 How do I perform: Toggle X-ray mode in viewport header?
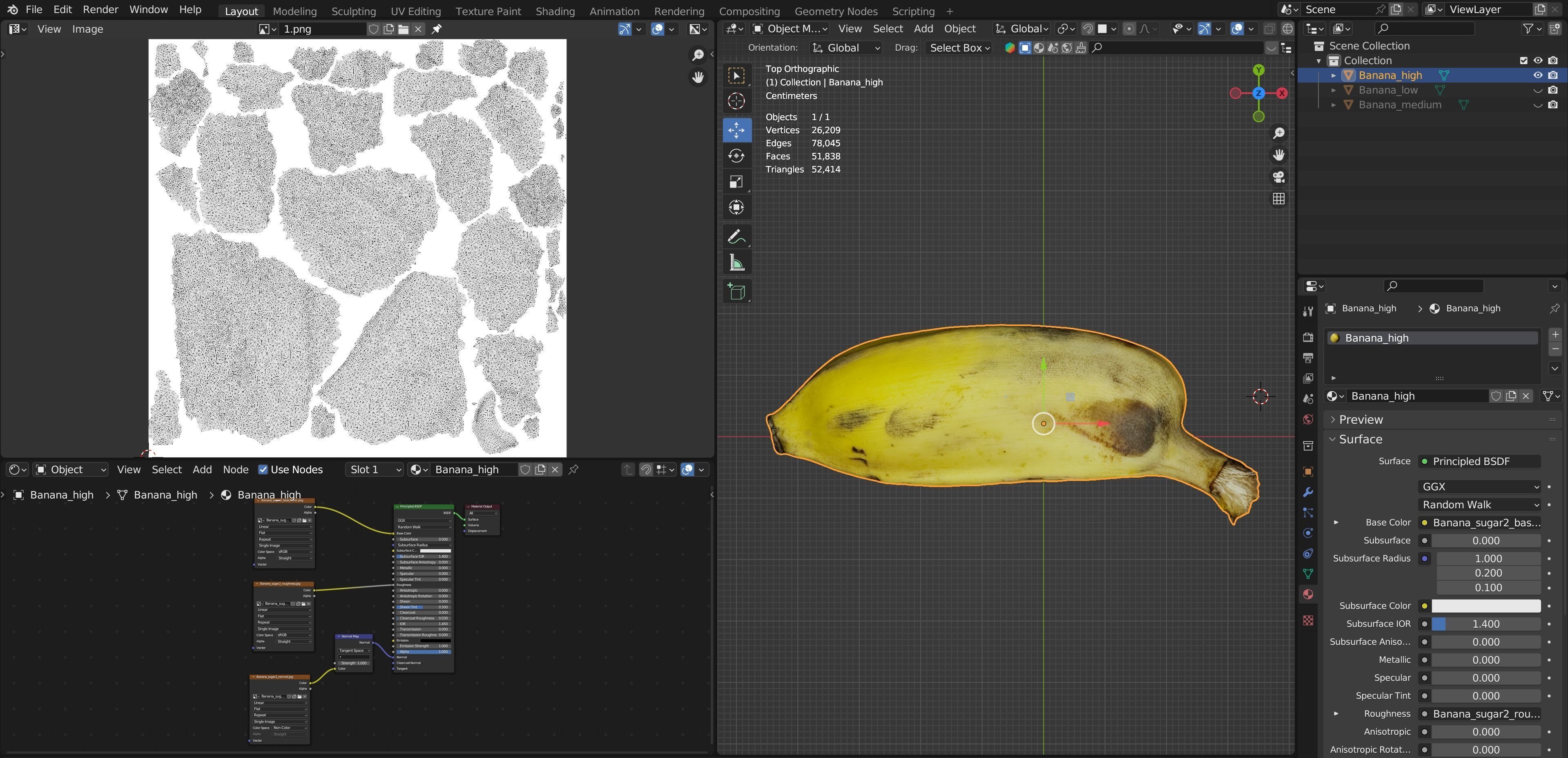pyautogui.click(x=1269, y=29)
